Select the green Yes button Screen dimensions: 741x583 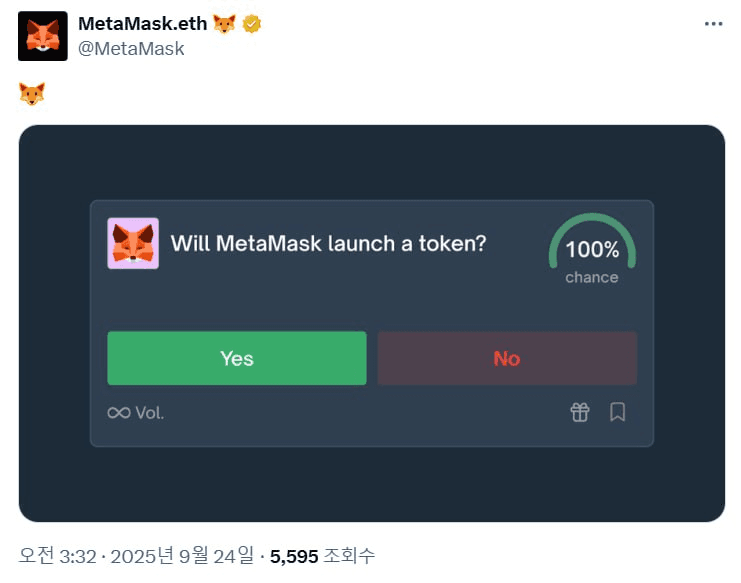237,358
